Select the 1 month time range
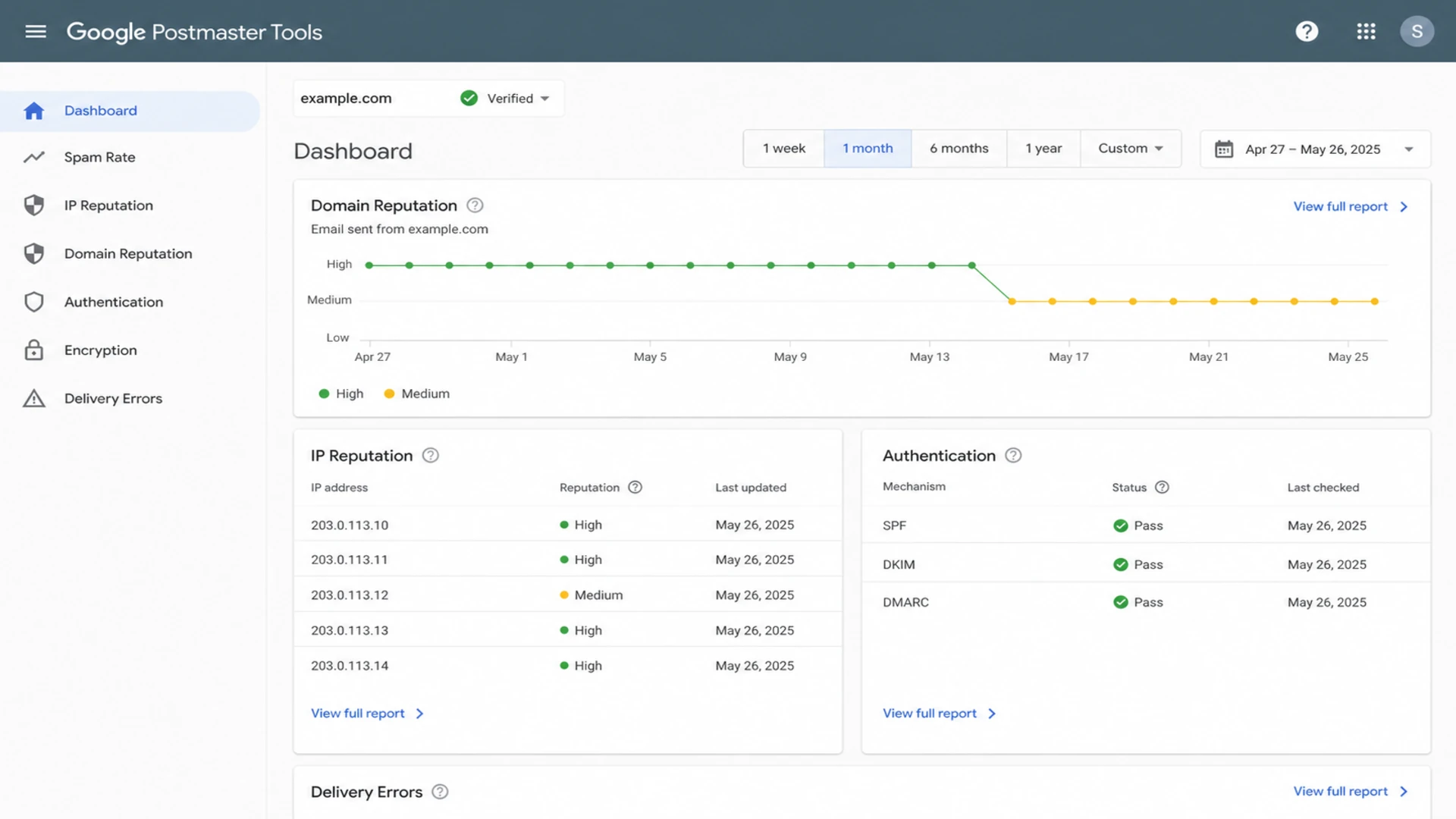This screenshot has width=1456, height=819. click(868, 149)
